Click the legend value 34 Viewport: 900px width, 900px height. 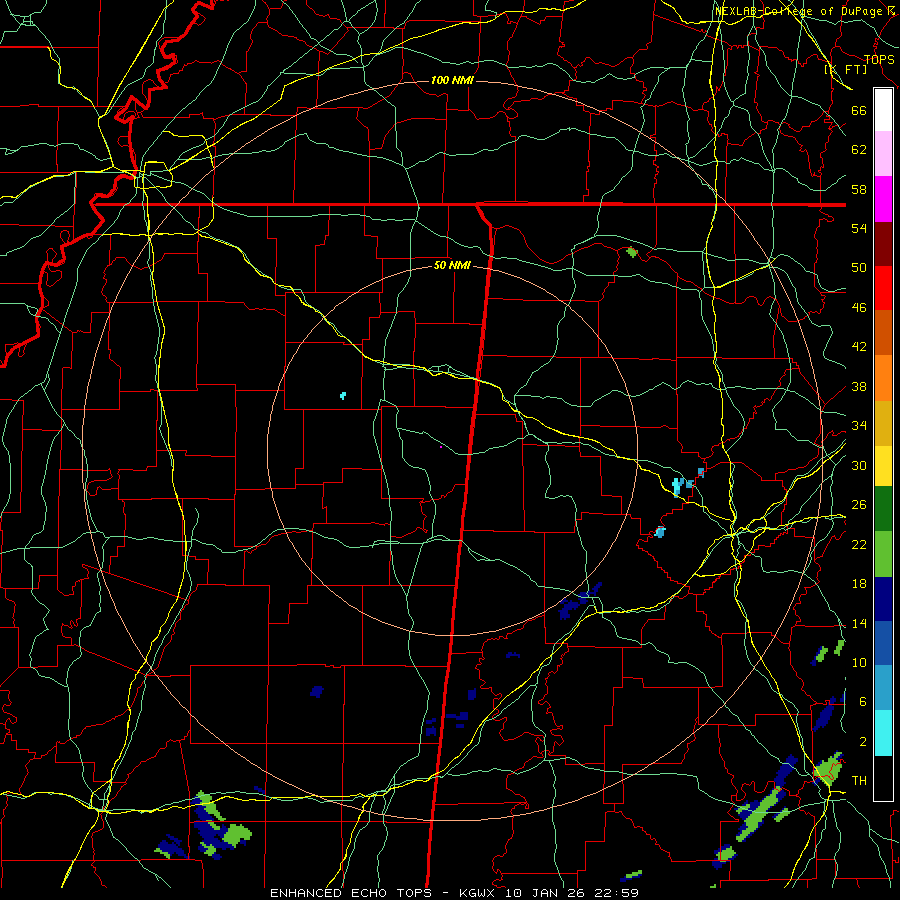click(x=859, y=426)
